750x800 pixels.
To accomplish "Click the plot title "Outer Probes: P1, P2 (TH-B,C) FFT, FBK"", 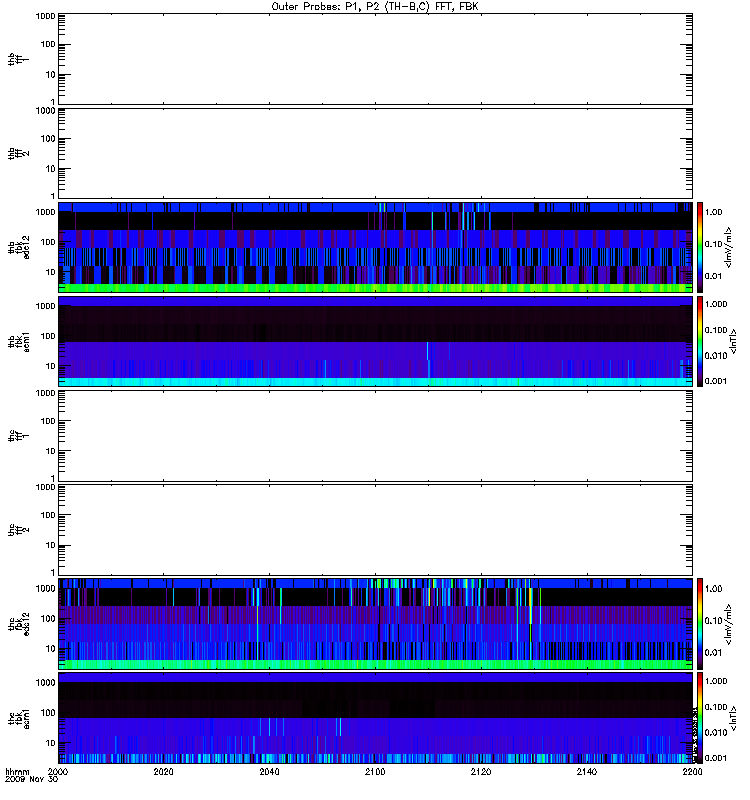I will coord(375,7).
